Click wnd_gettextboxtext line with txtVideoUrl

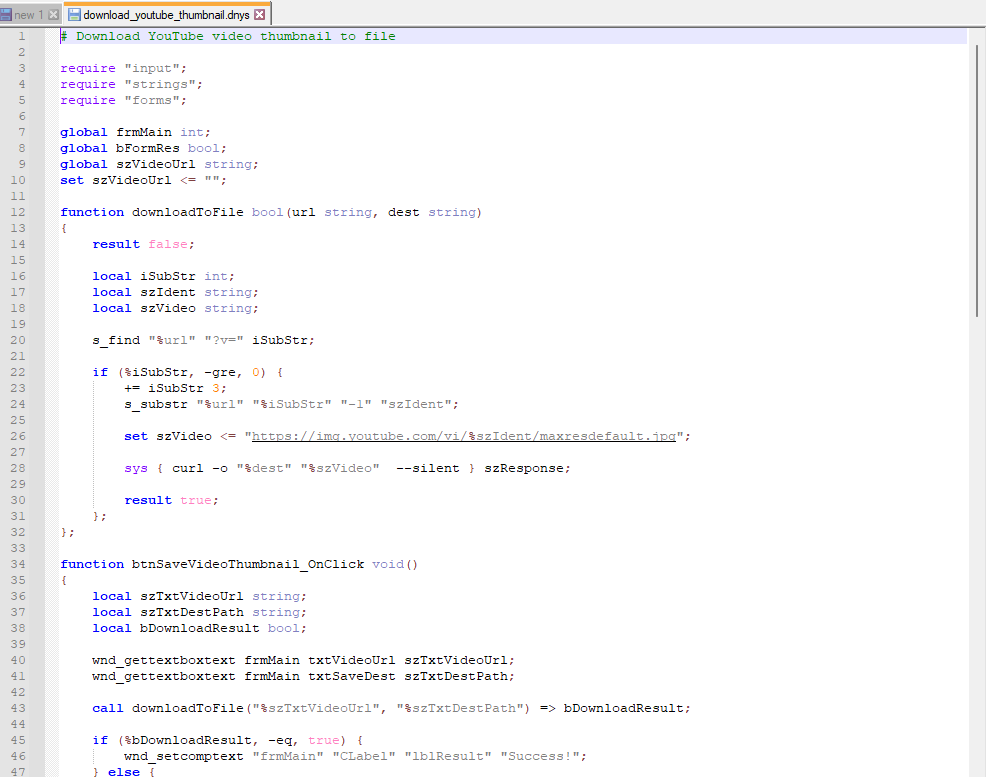[303, 661]
